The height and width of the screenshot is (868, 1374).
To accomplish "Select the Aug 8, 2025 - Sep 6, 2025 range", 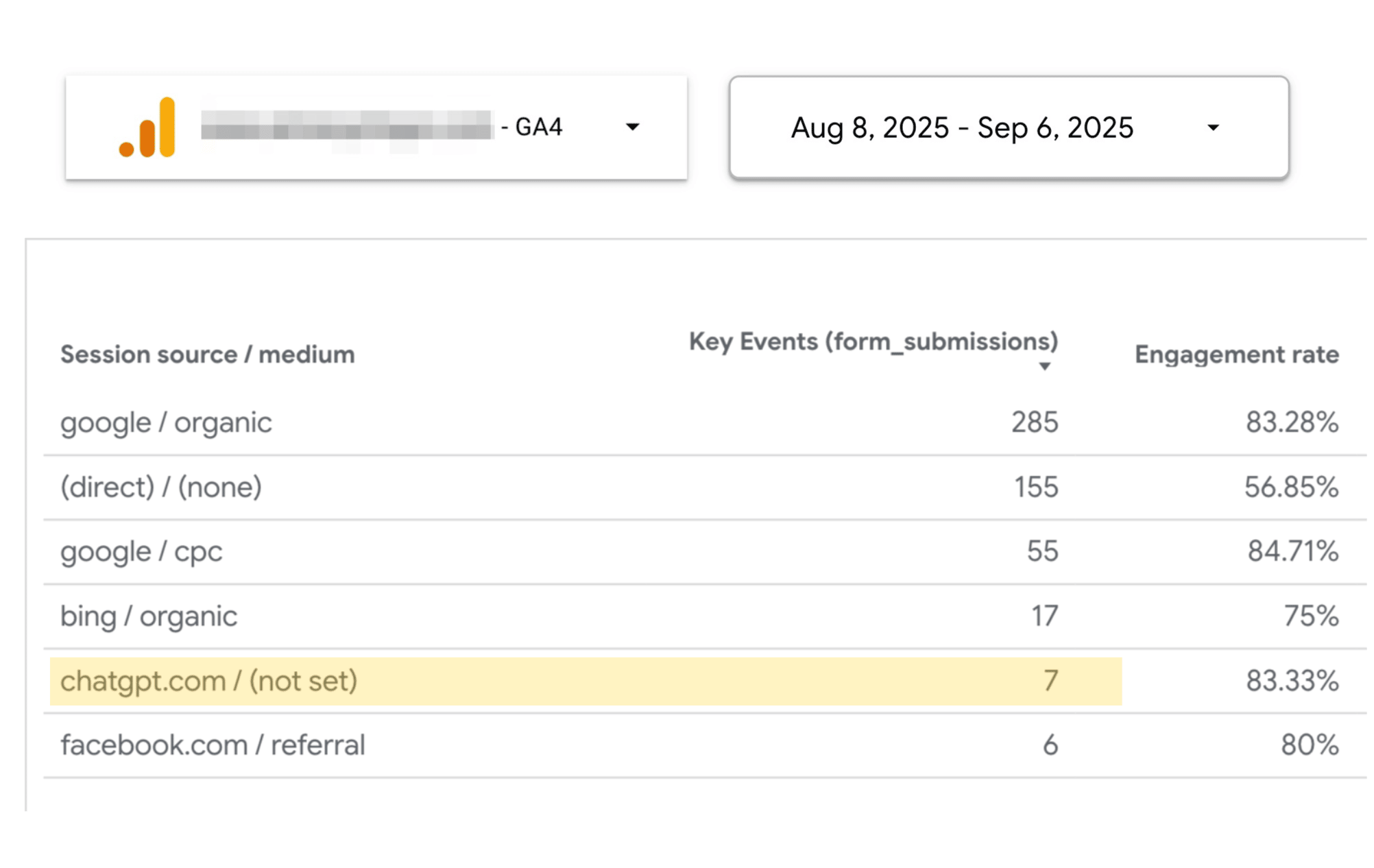I will click(962, 128).
